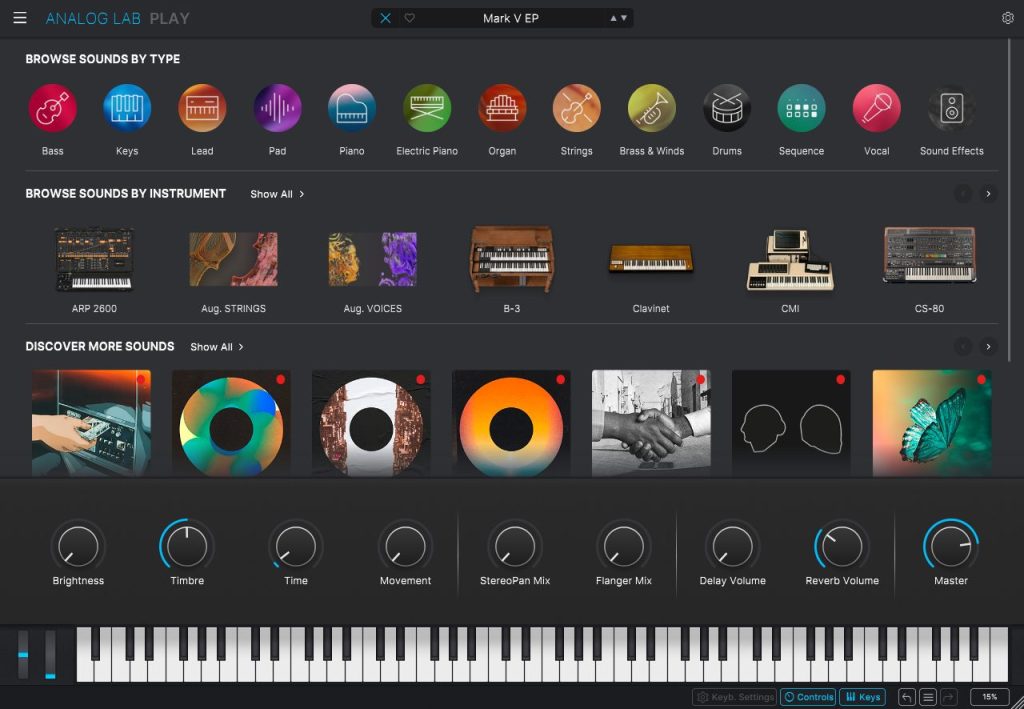Open the Organ sounds category
This screenshot has width=1024, height=709.
tap(502, 108)
